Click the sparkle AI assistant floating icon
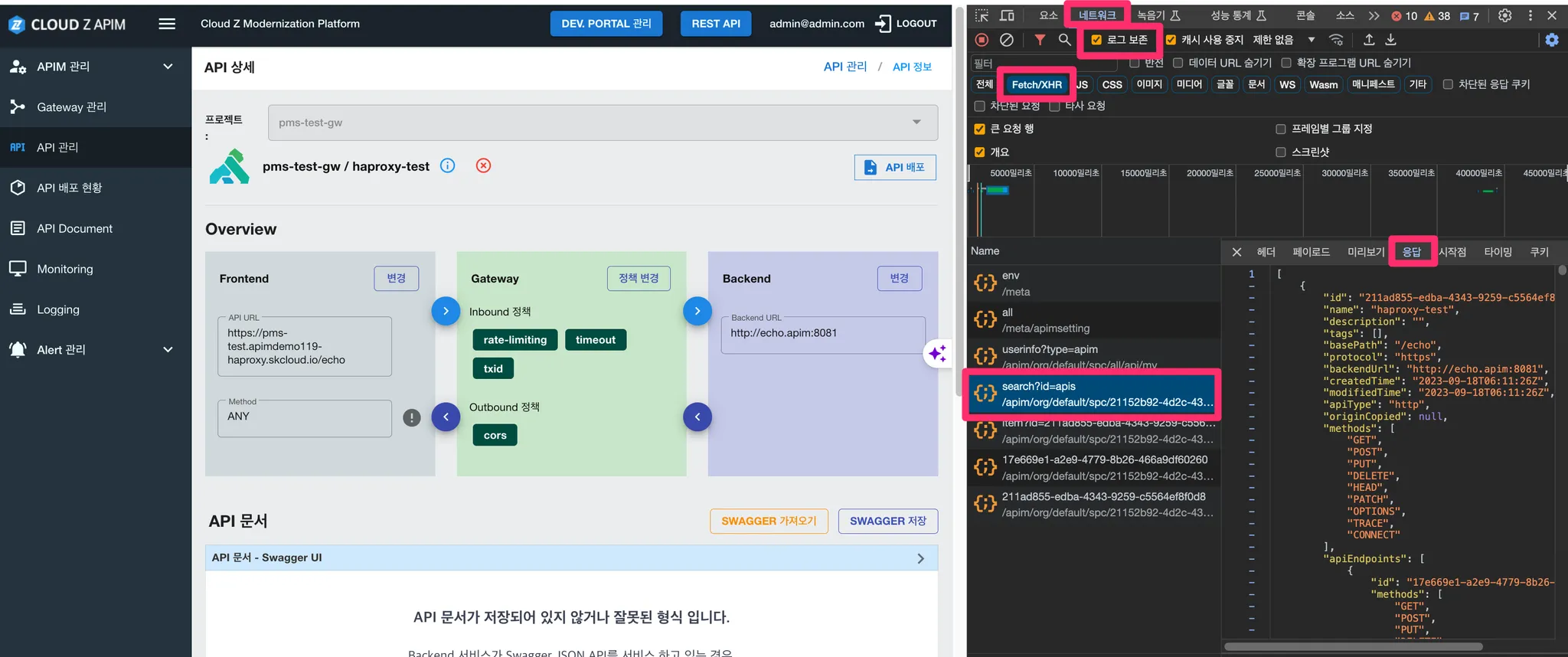 coord(938,353)
